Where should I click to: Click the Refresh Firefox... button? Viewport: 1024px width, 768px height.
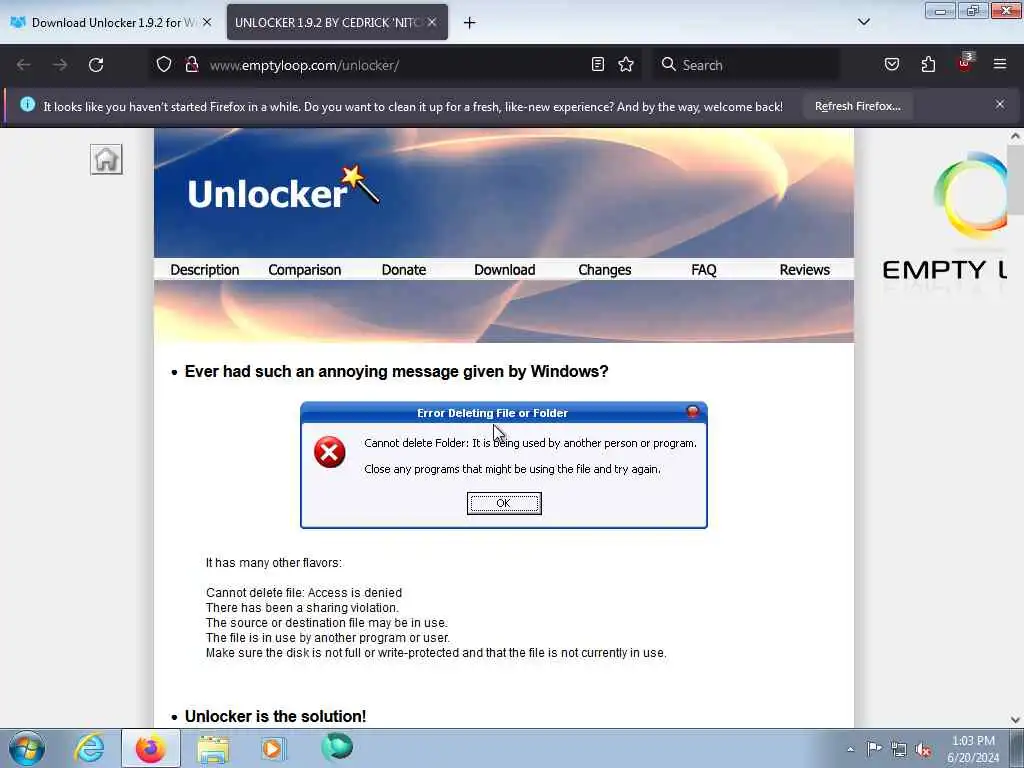pyautogui.click(x=857, y=106)
